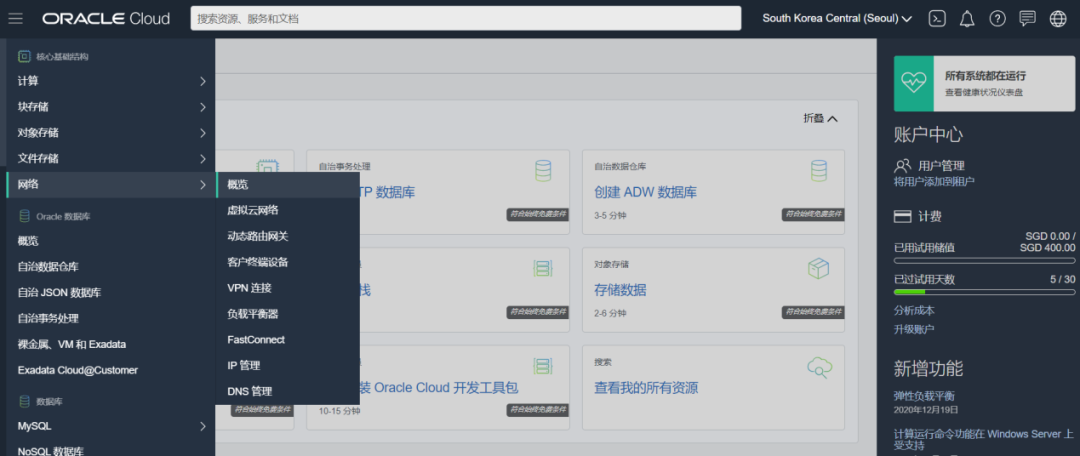Open the hamburger navigation menu

(15, 19)
